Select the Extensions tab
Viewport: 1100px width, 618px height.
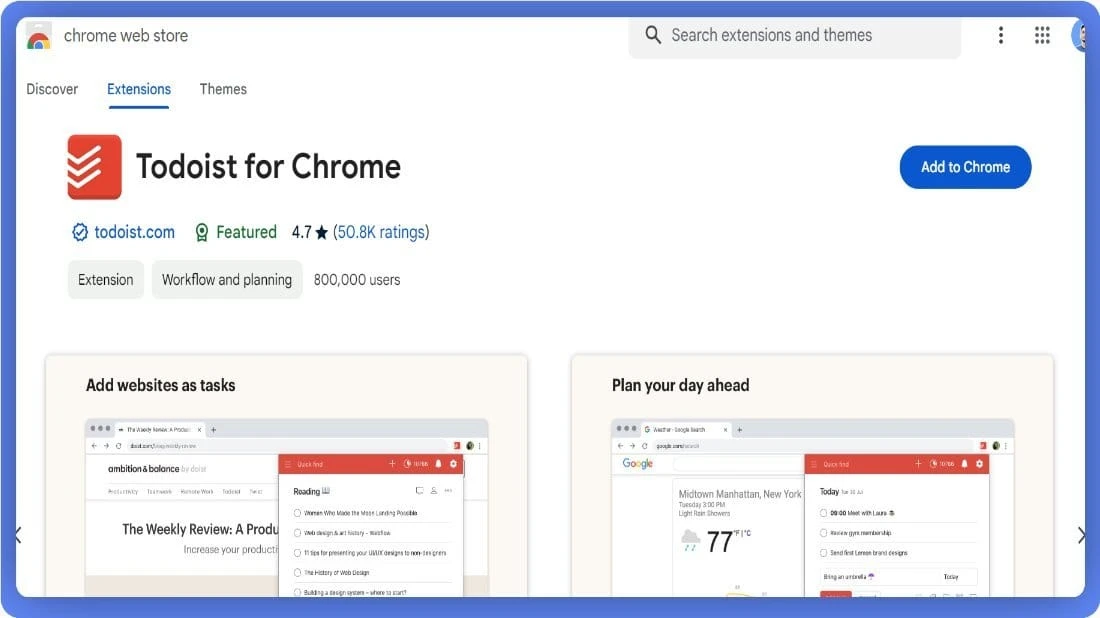[139, 89]
